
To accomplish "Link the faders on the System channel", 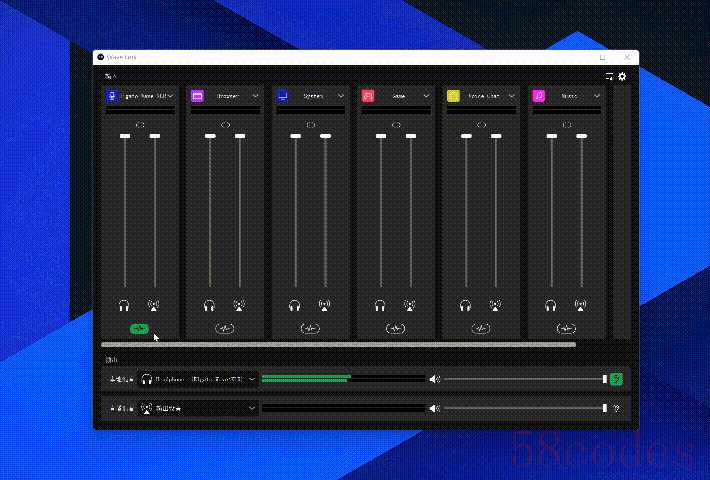I will [311, 125].
